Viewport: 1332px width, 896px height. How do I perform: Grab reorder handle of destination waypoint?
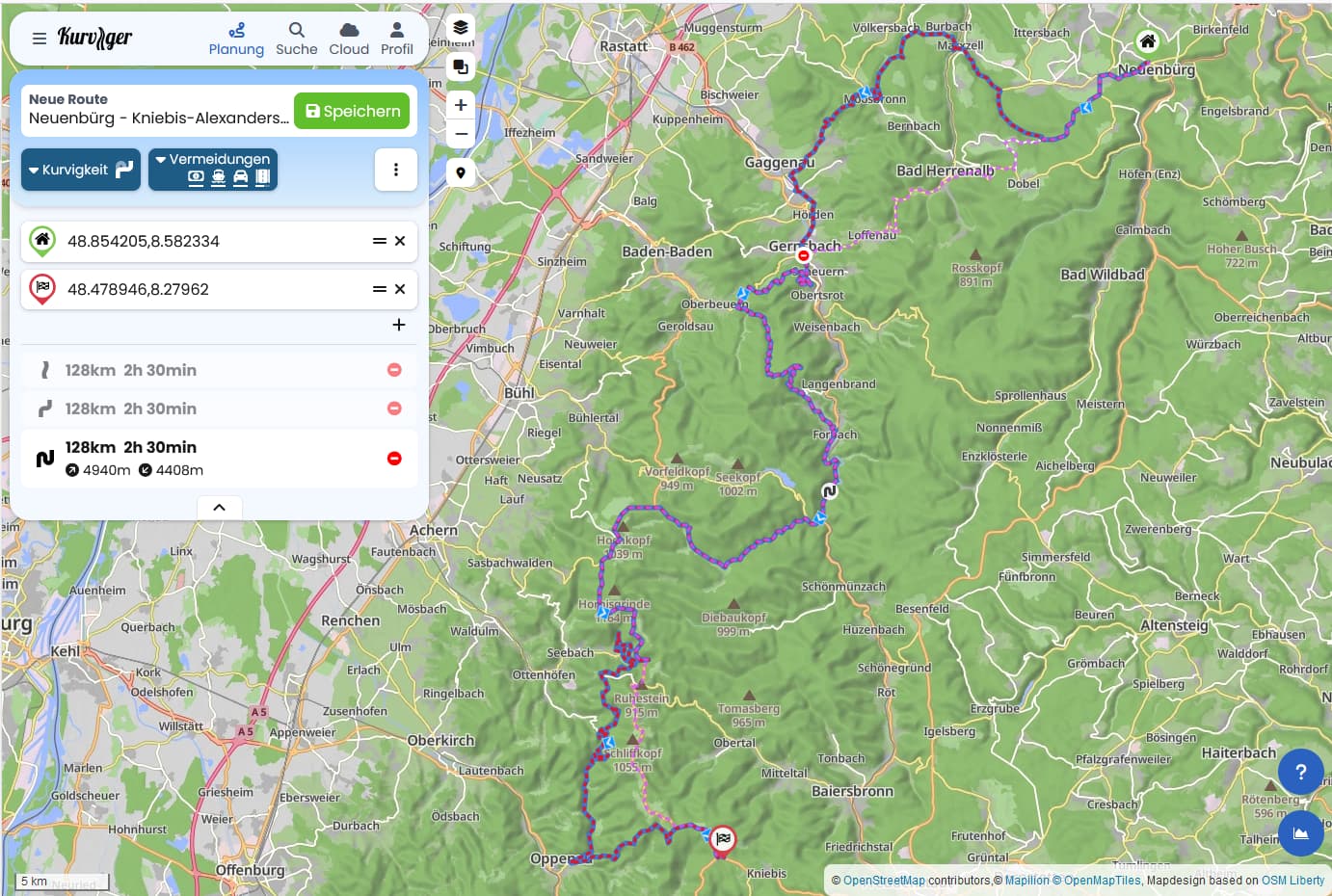coord(380,289)
